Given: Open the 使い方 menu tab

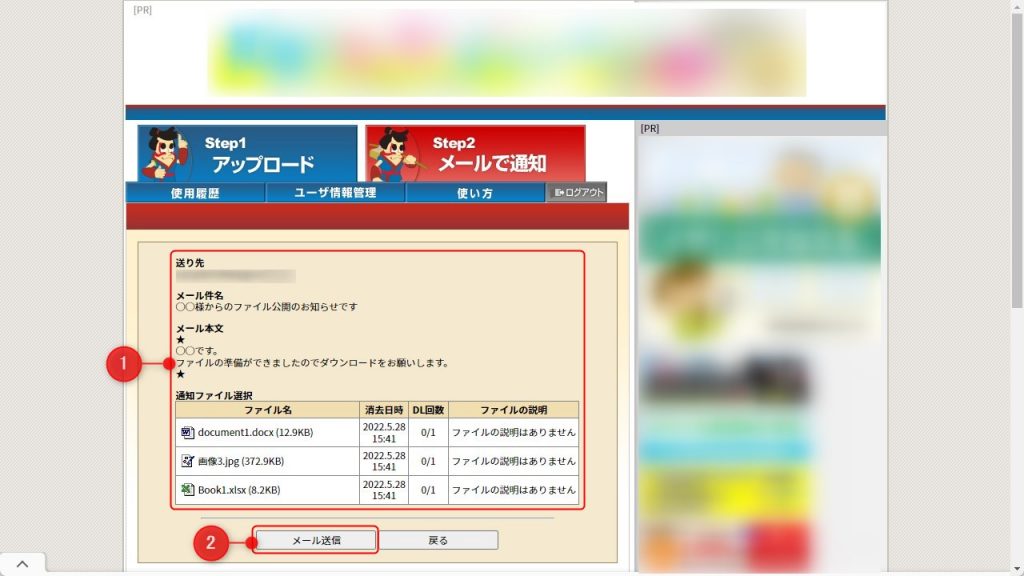Looking at the screenshot, I should click(475, 193).
